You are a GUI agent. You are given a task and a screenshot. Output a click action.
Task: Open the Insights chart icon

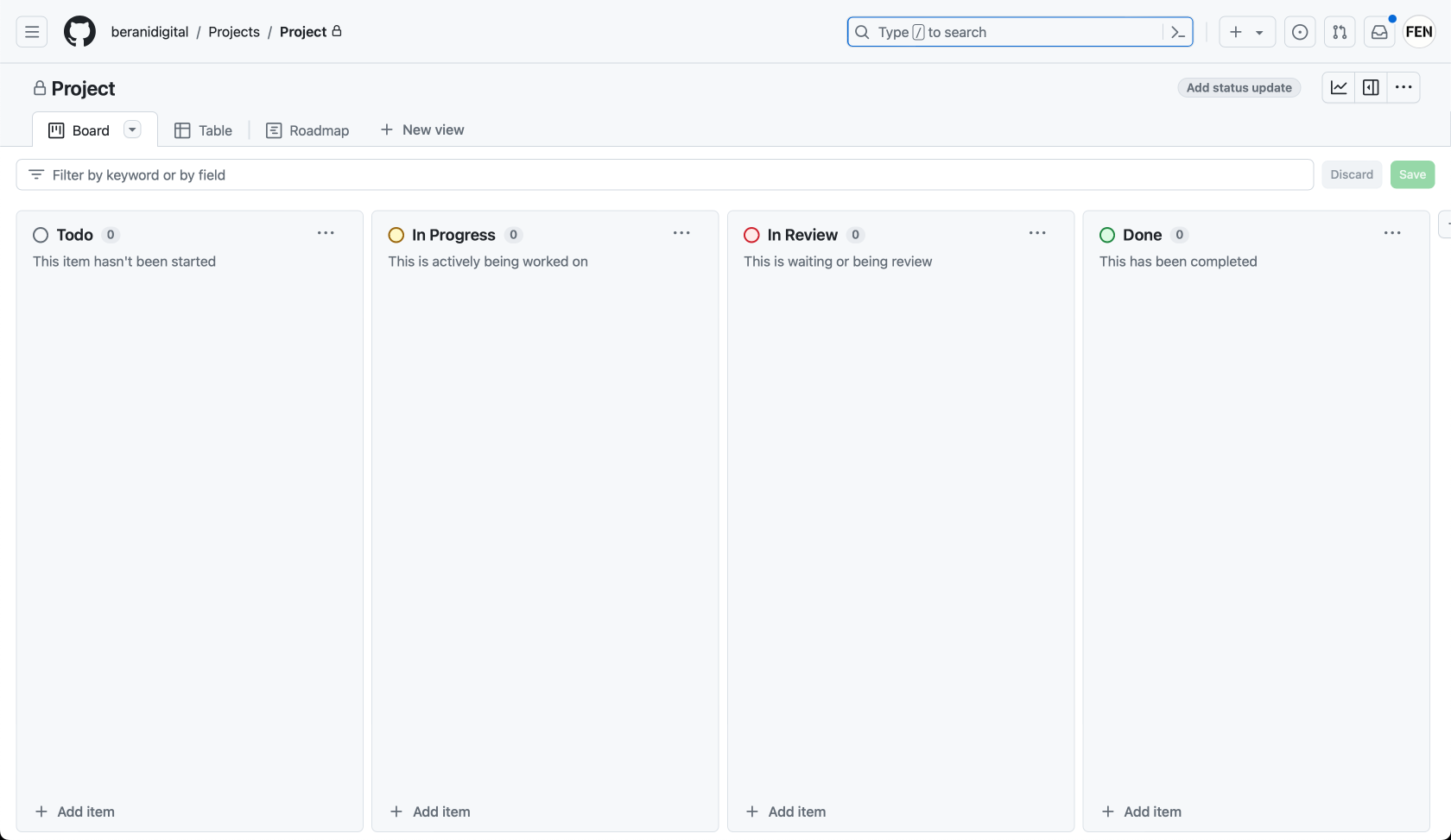pos(1339,87)
